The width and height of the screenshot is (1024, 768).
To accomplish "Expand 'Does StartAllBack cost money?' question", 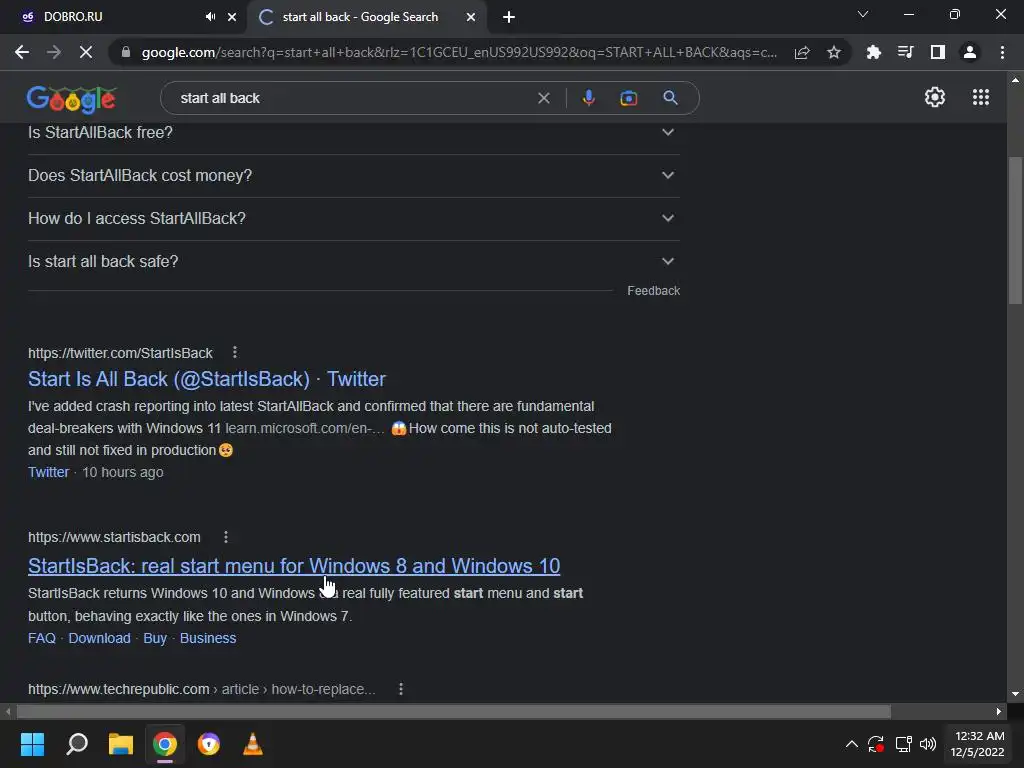I will click(x=354, y=176).
